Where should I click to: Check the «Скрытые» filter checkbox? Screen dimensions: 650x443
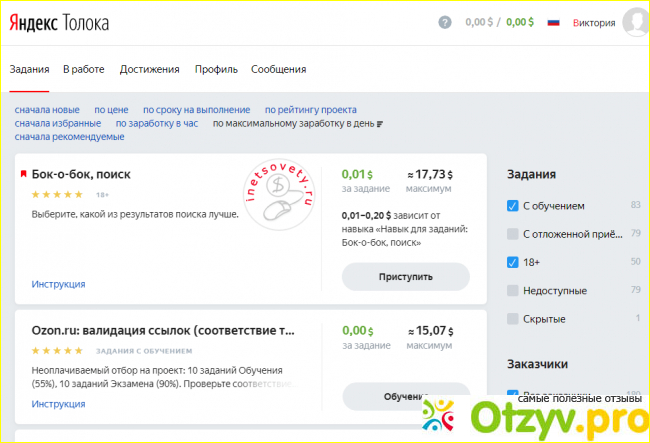(513, 318)
